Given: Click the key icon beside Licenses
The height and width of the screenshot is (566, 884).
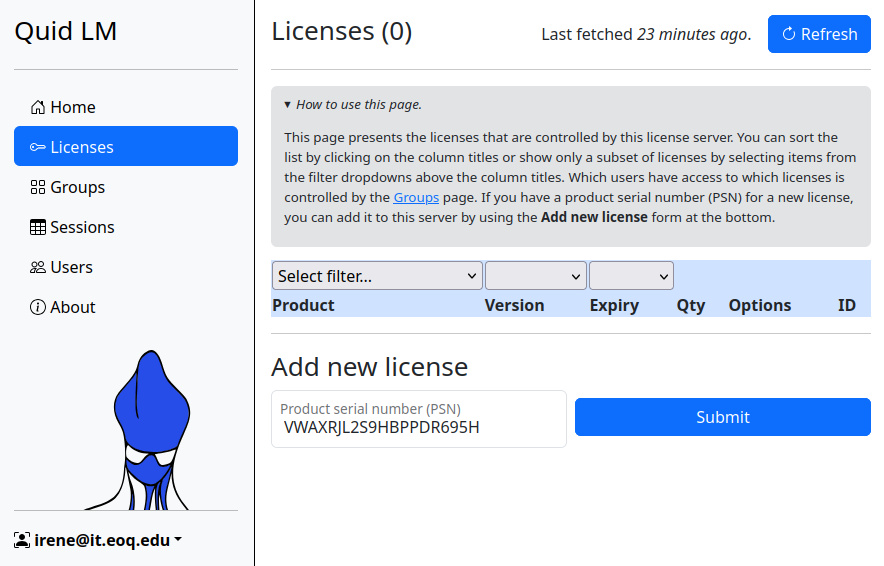Looking at the screenshot, I should click(x=38, y=147).
